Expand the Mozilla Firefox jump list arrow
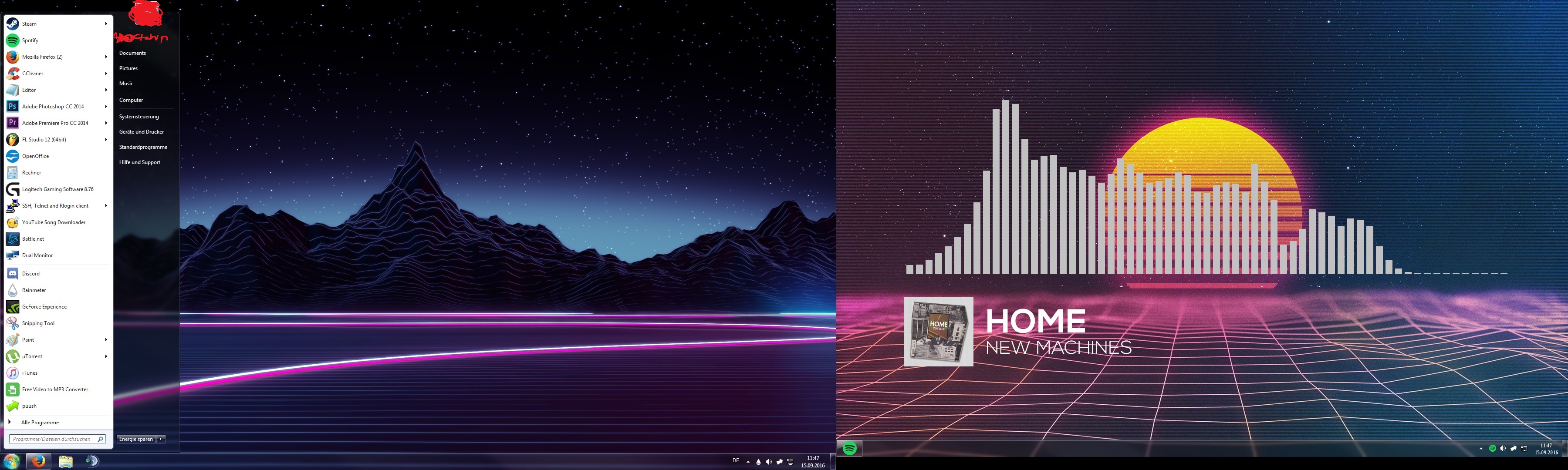Screen dimensions: 1568x470 tap(106, 57)
